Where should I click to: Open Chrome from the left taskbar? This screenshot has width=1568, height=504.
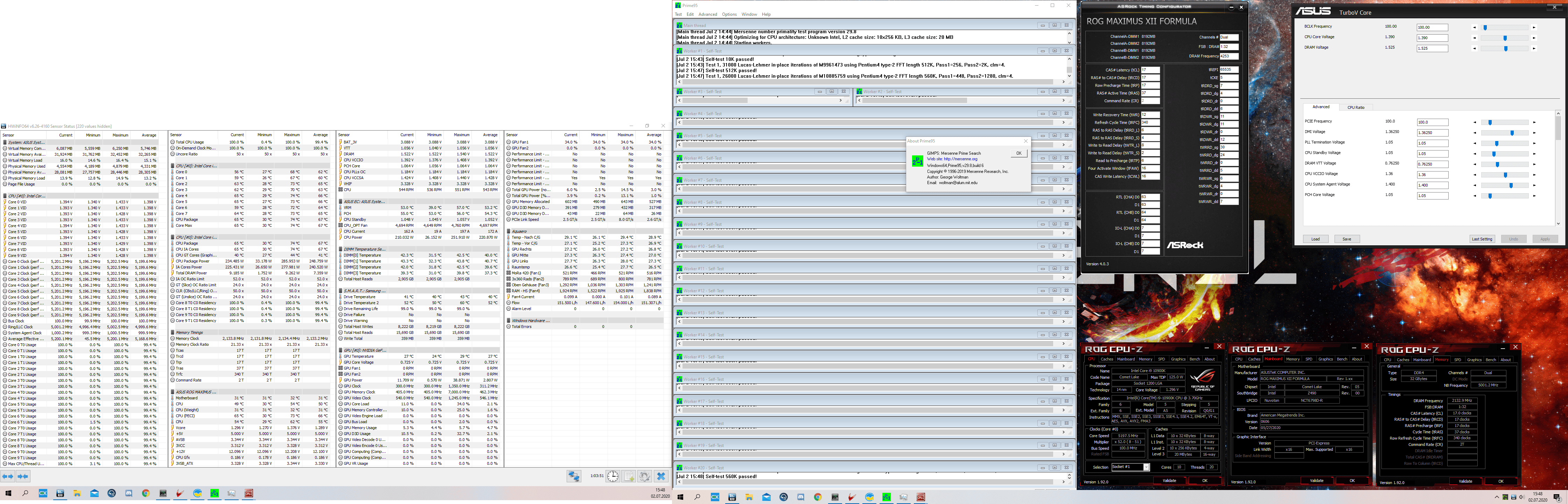(x=146, y=493)
